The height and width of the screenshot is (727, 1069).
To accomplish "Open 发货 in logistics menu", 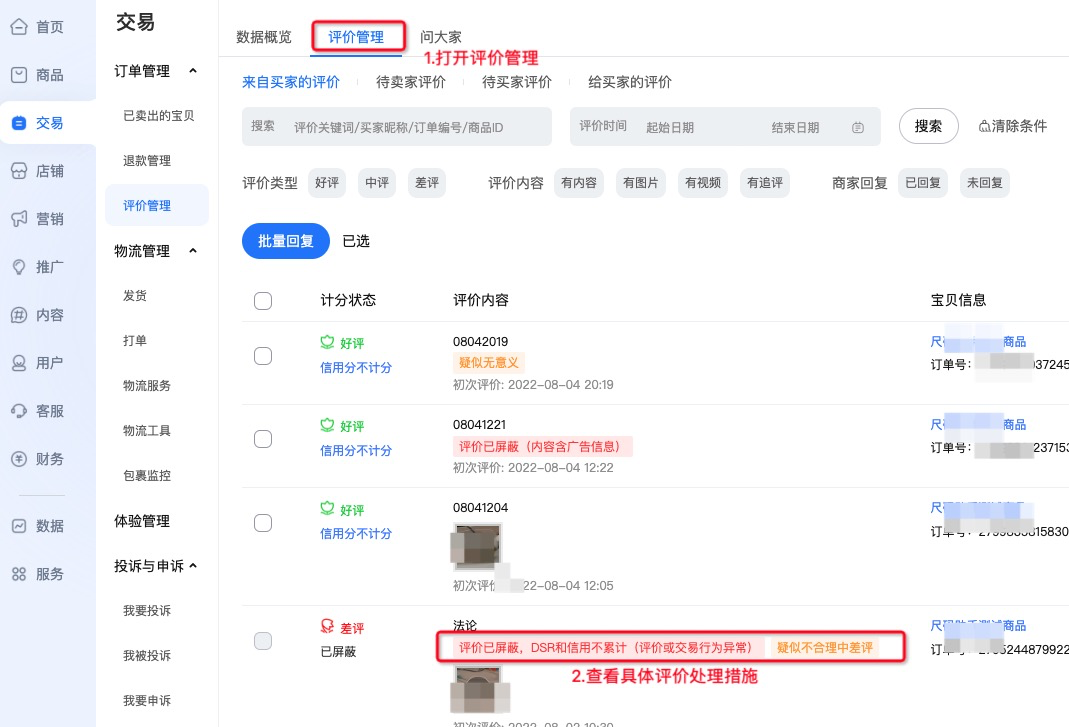I will (x=135, y=295).
